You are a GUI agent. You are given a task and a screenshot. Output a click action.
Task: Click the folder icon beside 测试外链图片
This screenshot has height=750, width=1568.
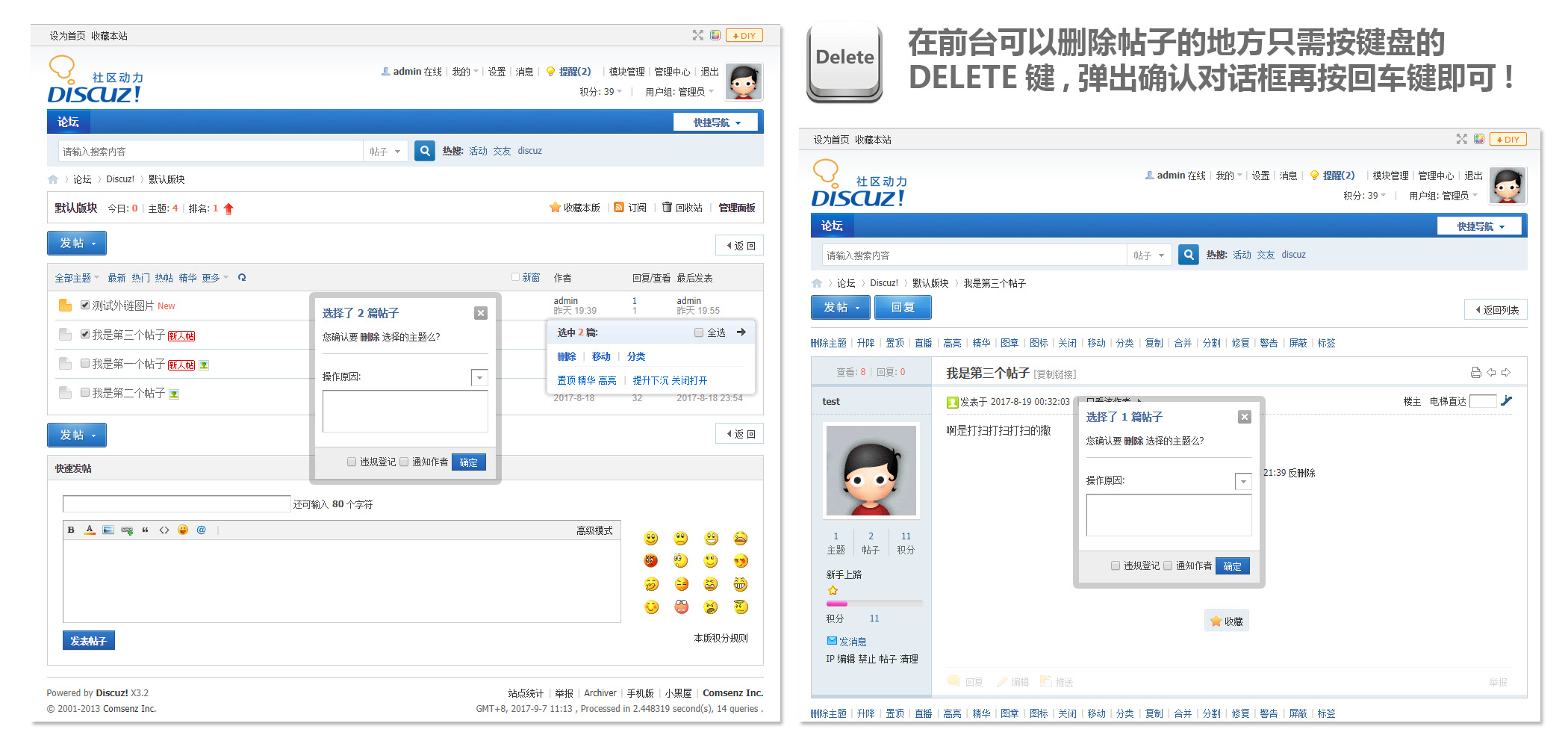tap(65, 306)
